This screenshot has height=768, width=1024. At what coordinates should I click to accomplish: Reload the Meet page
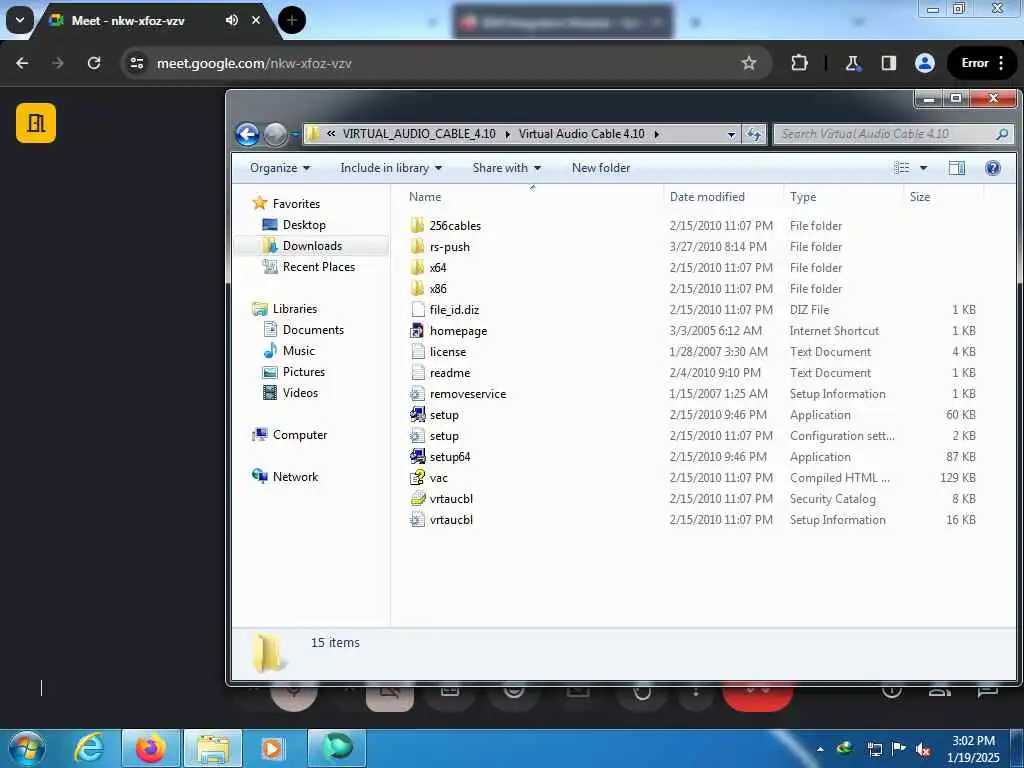click(x=95, y=63)
